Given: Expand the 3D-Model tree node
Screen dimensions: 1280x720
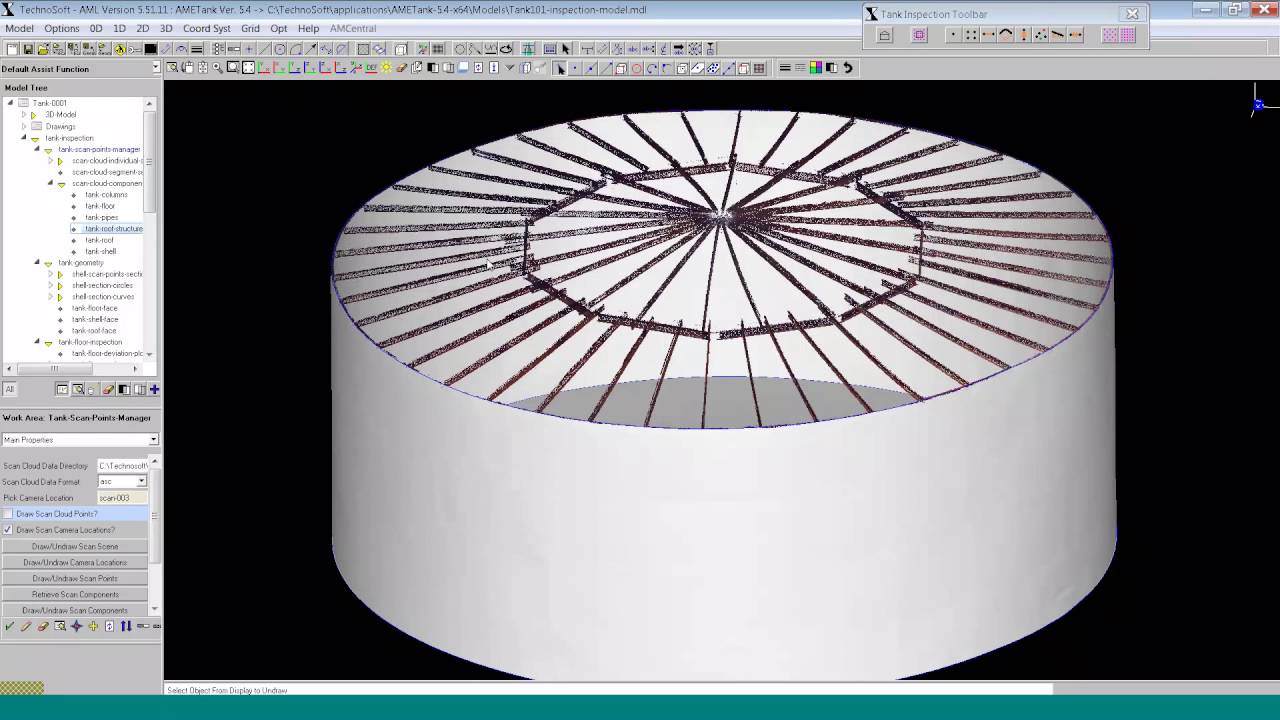Looking at the screenshot, I should [24, 115].
